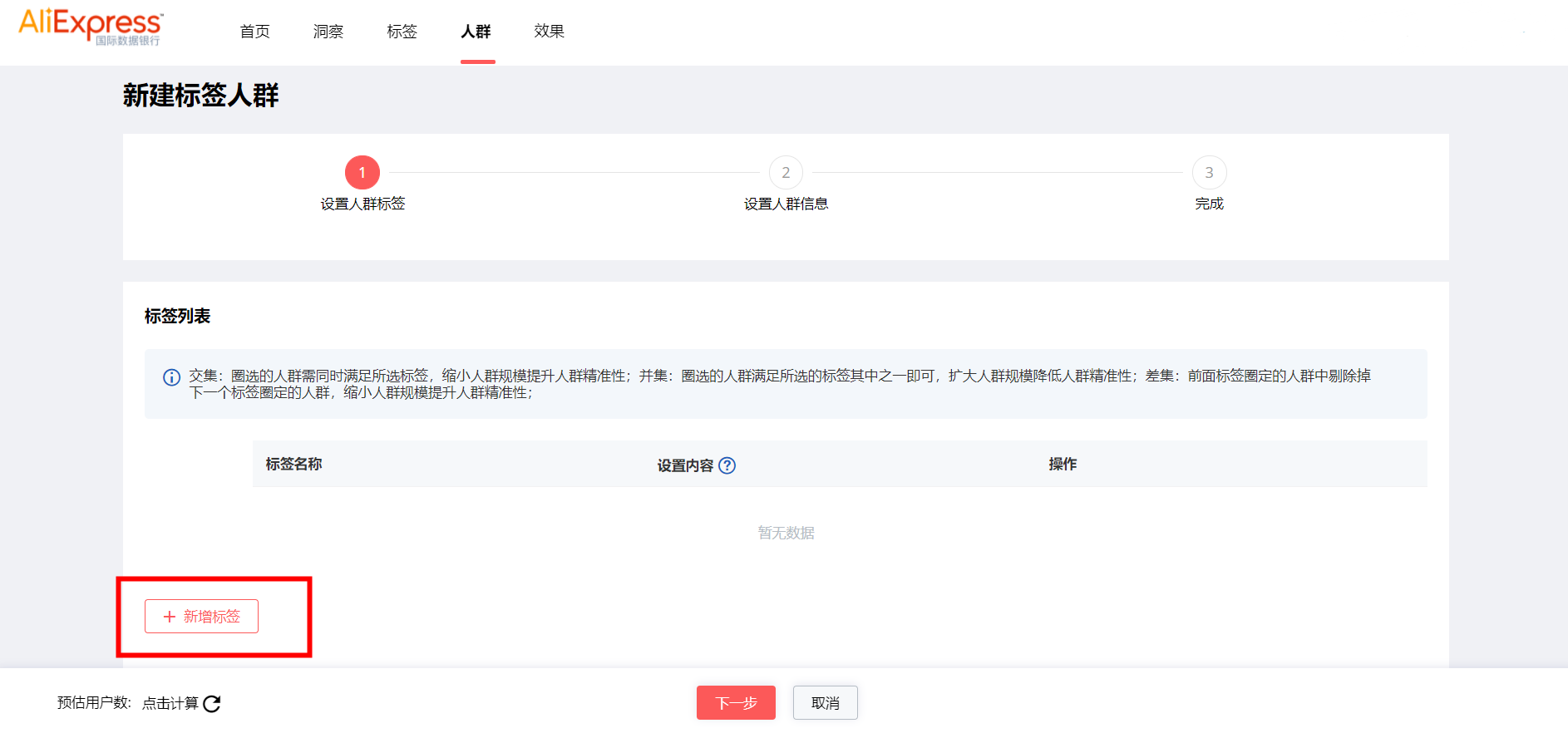The image size is (1568, 733).
Task: Click the 操作 column header
Action: coord(1063,464)
